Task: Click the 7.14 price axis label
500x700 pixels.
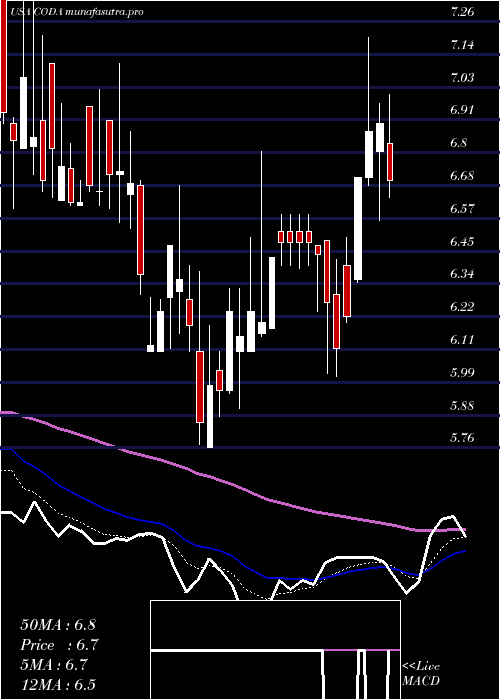Action: (462, 45)
